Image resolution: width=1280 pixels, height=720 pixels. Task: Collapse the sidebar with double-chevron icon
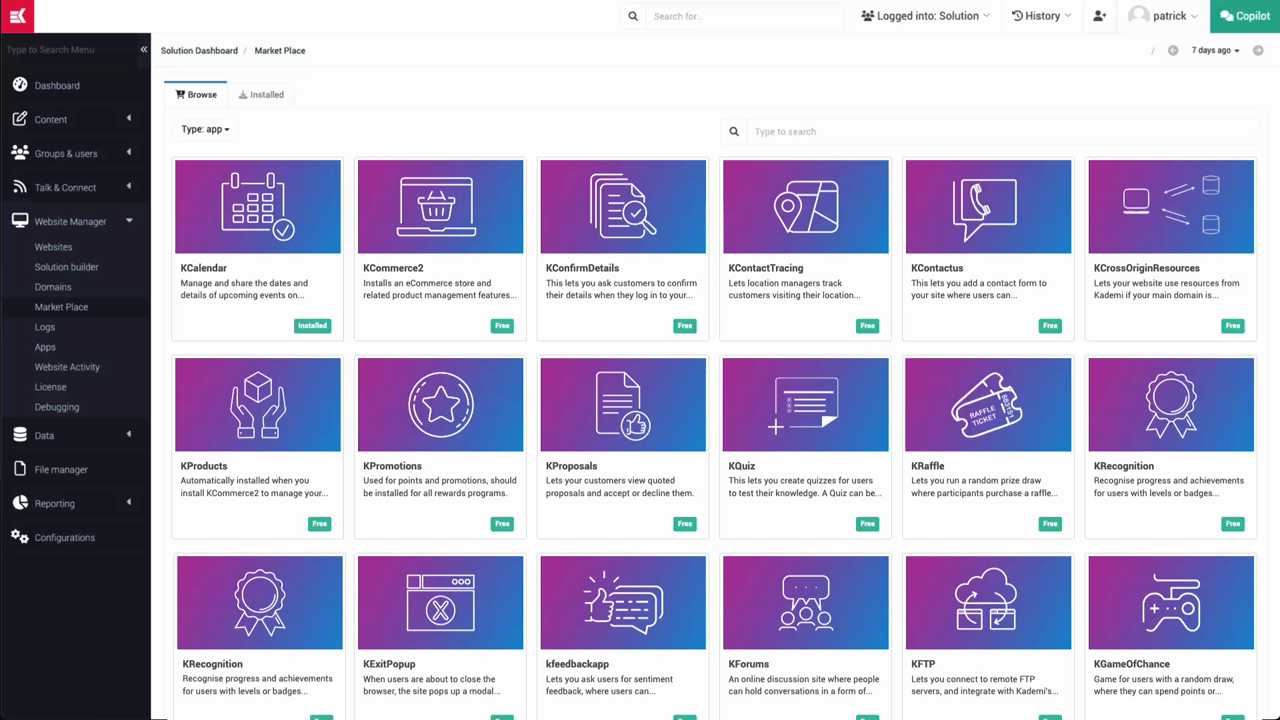click(x=144, y=50)
